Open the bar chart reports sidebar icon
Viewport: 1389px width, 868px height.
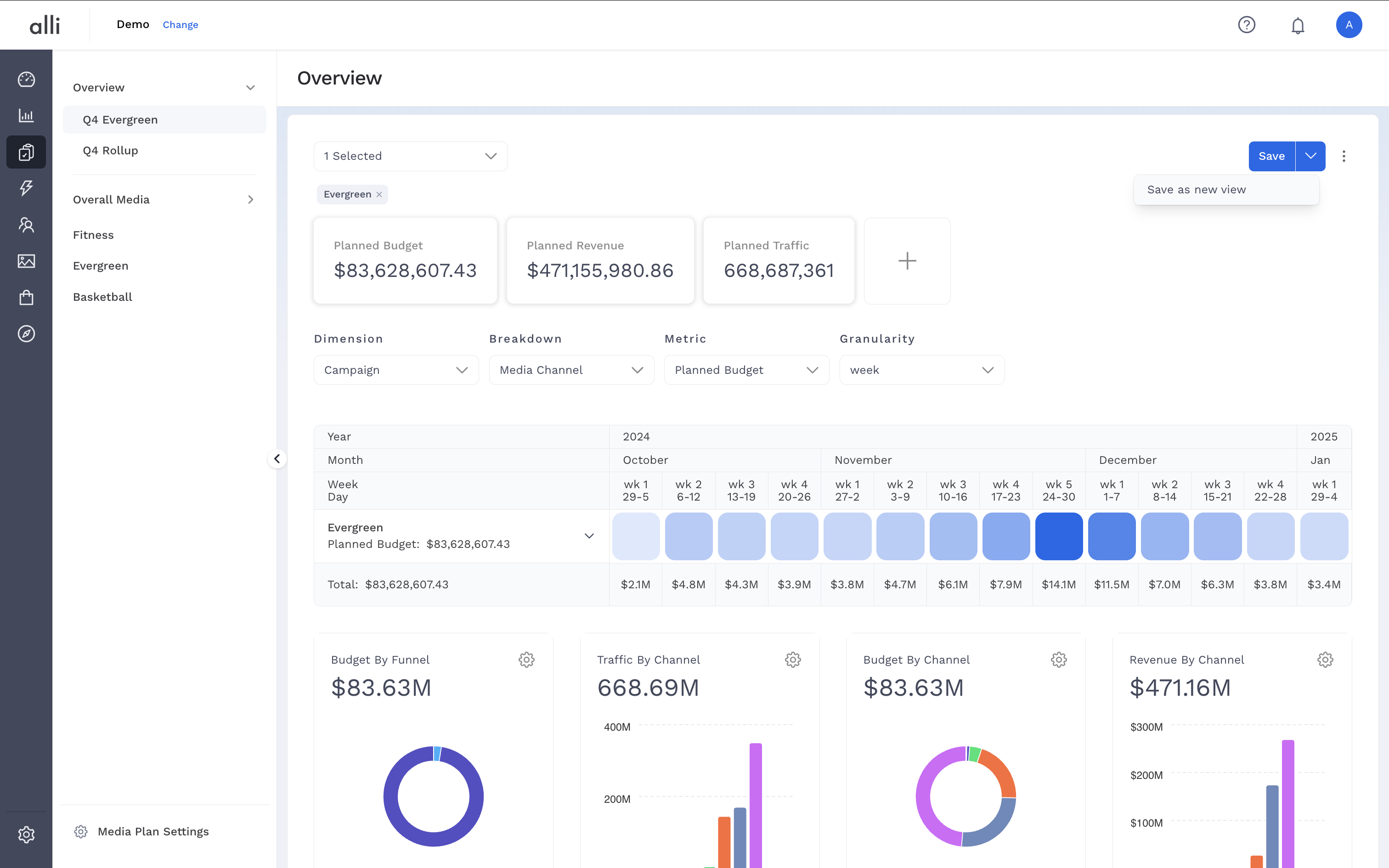click(26, 115)
